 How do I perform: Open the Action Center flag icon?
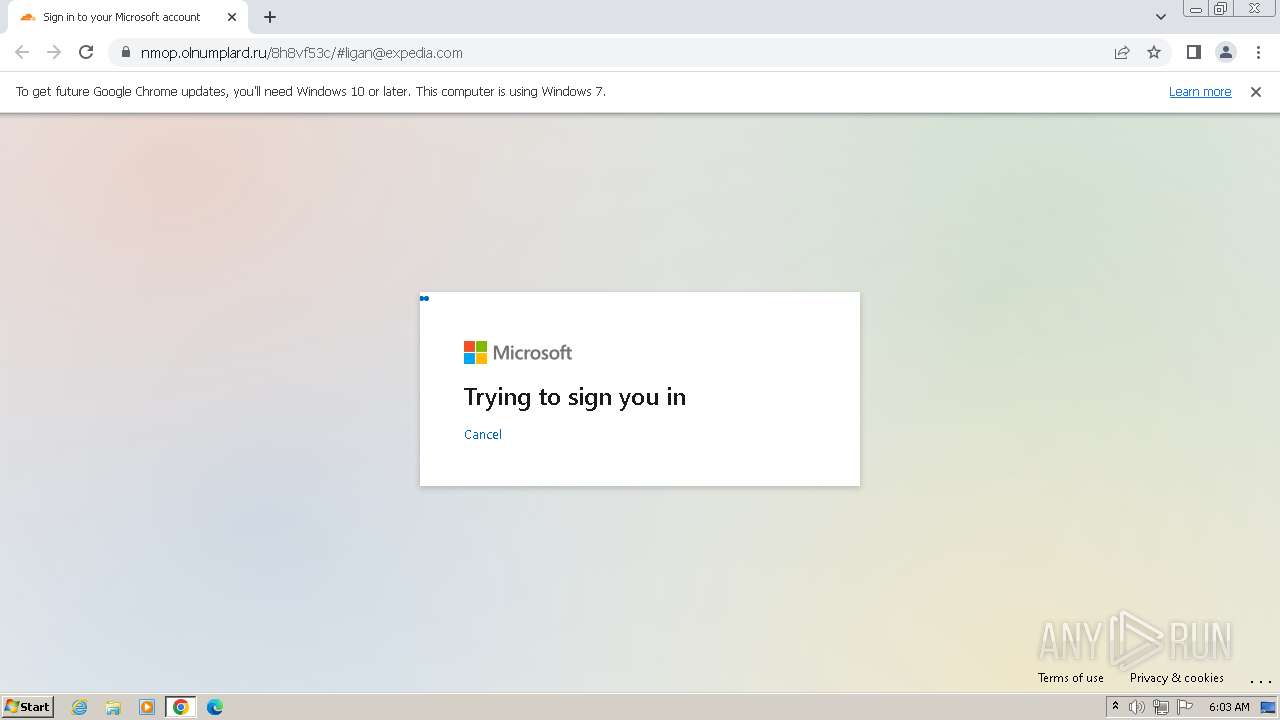click(x=1185, y=707)
